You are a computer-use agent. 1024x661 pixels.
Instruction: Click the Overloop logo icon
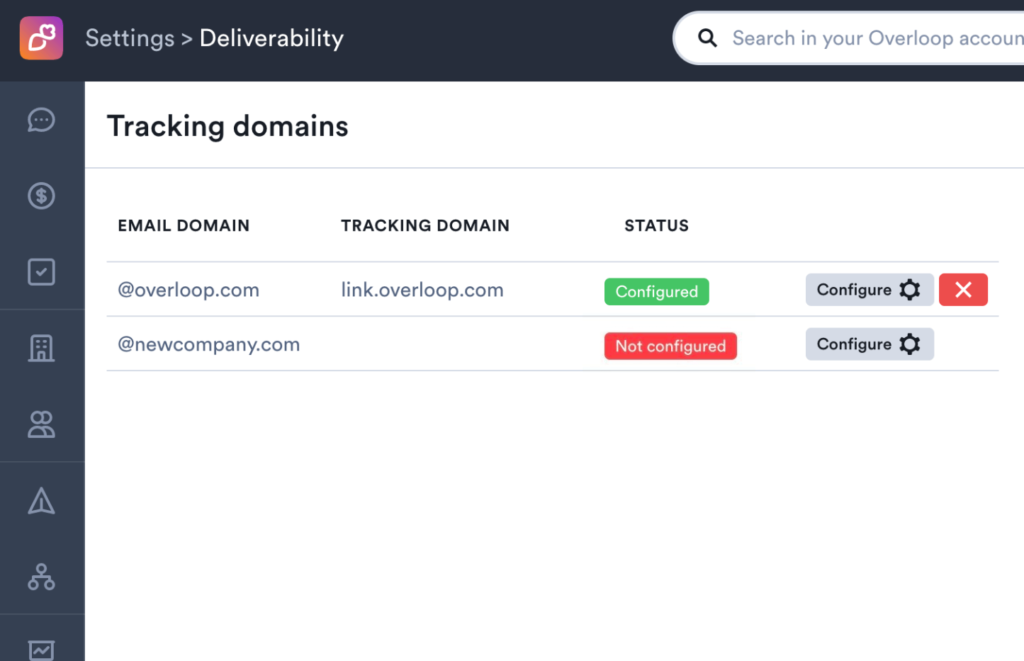[41, 38]
